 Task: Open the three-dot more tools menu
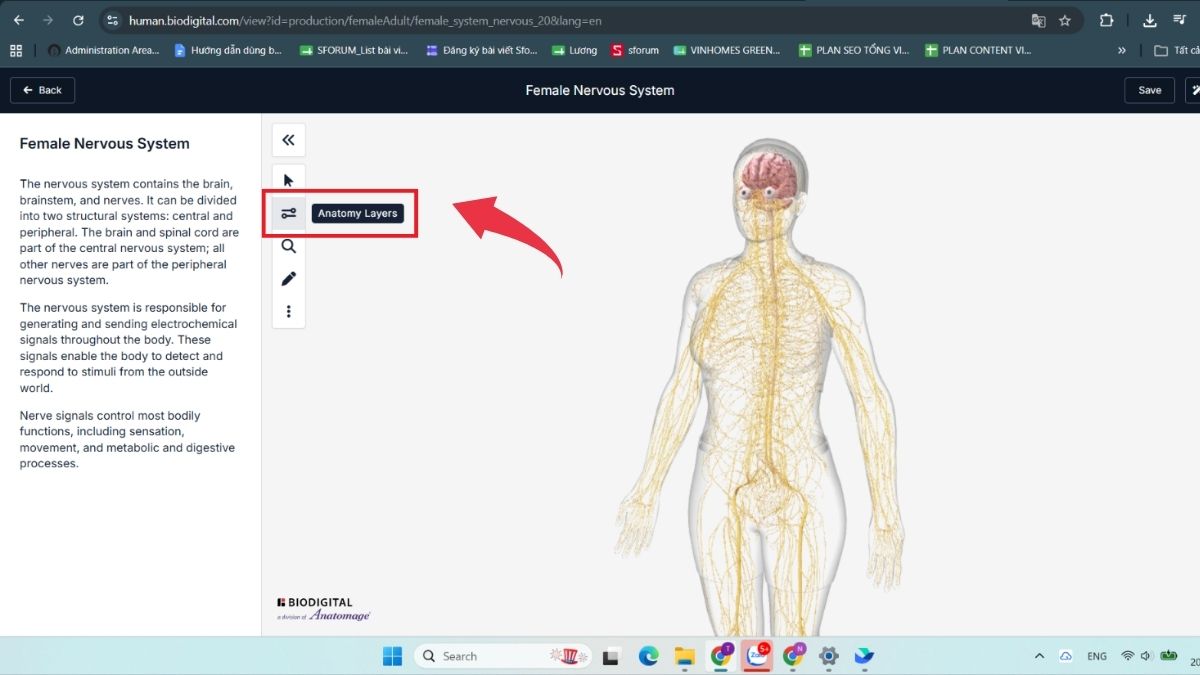(x=288, y=311)
